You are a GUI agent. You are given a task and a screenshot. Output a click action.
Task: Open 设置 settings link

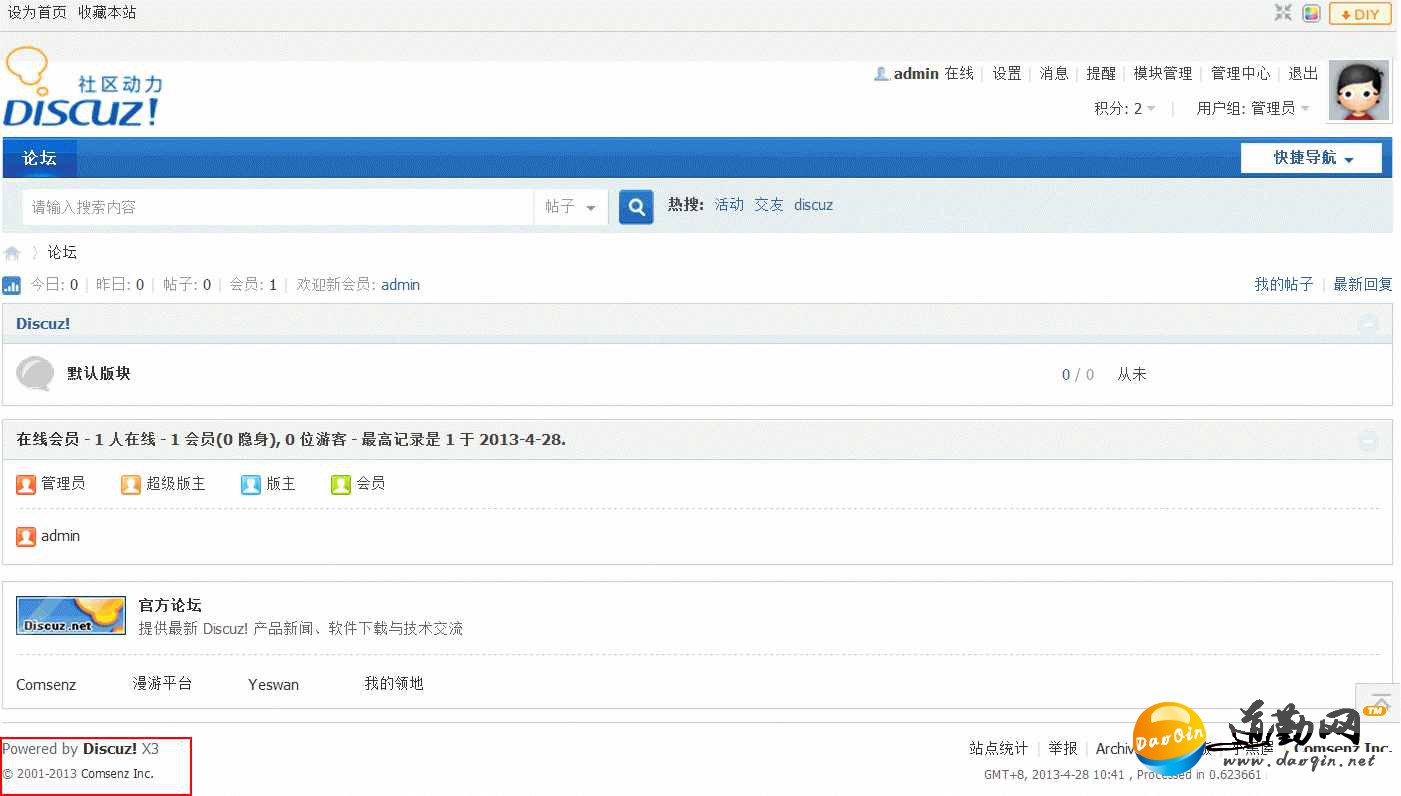[1007, 73]
